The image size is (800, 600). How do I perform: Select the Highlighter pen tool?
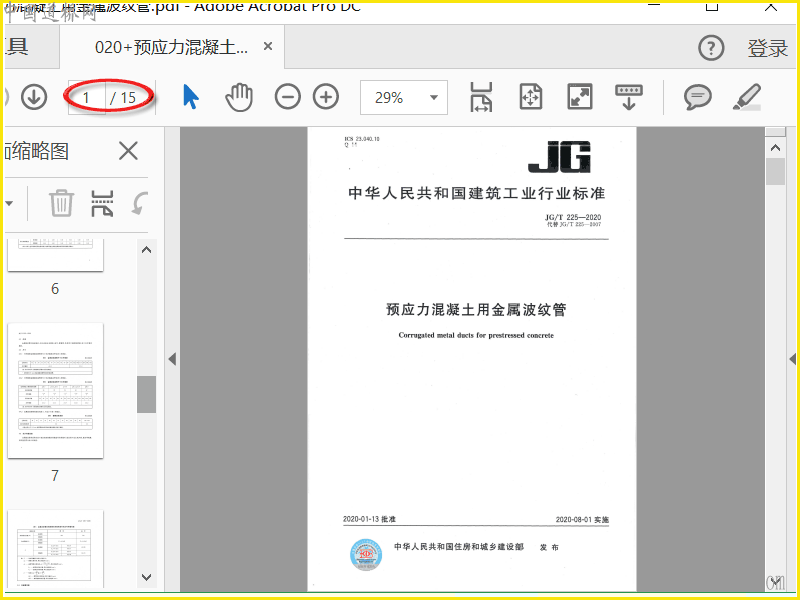(747, 97)
